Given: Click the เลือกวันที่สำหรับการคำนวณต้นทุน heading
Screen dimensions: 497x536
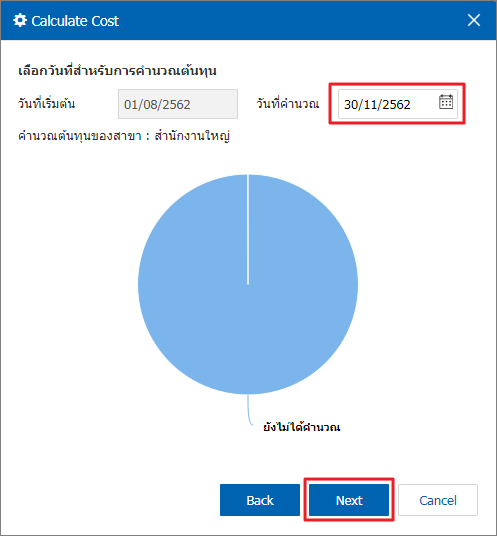Looking at the screenshot, I should point(117,71).
